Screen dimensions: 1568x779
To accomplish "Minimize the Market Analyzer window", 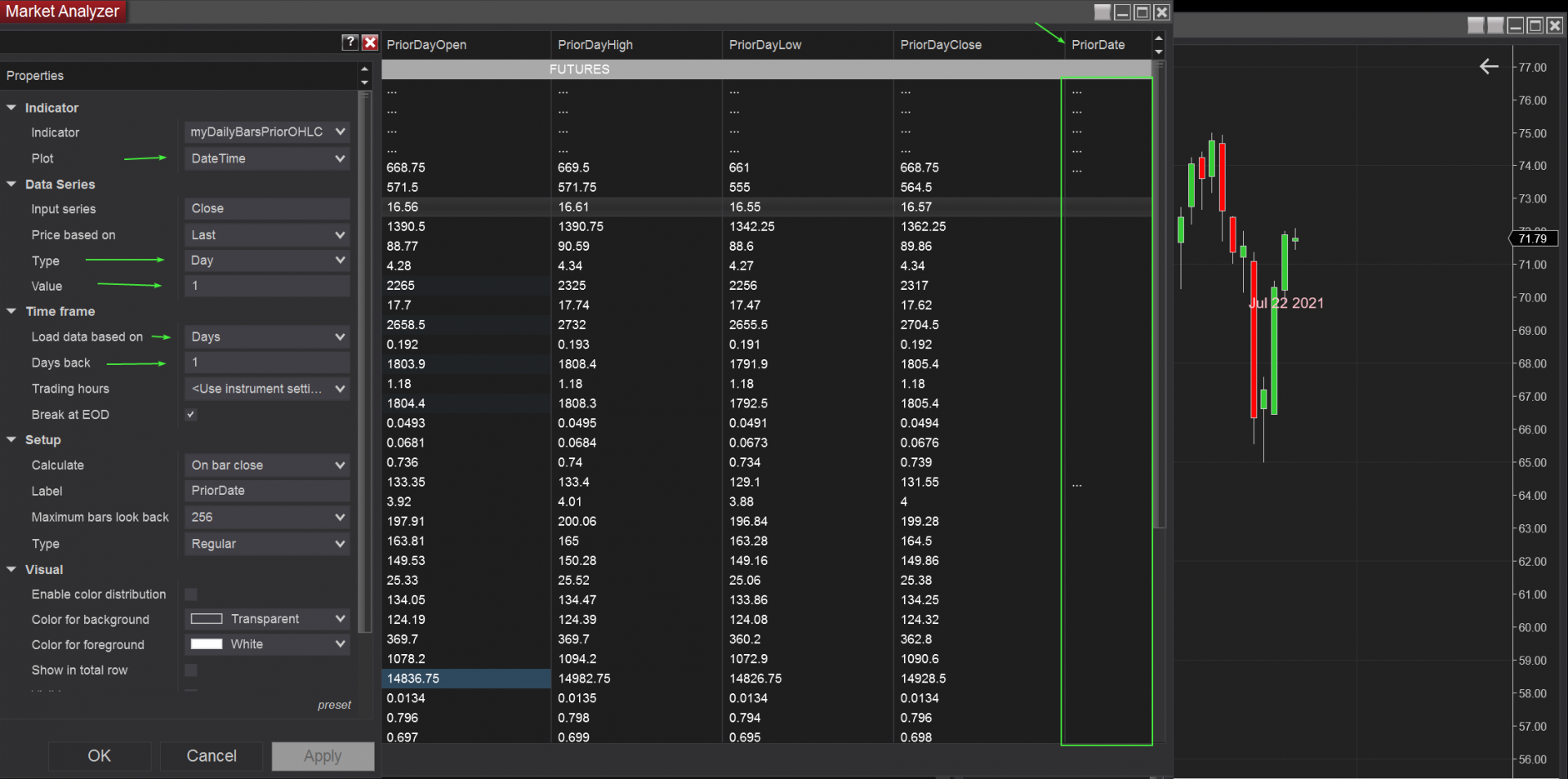I will point(1122,12).
